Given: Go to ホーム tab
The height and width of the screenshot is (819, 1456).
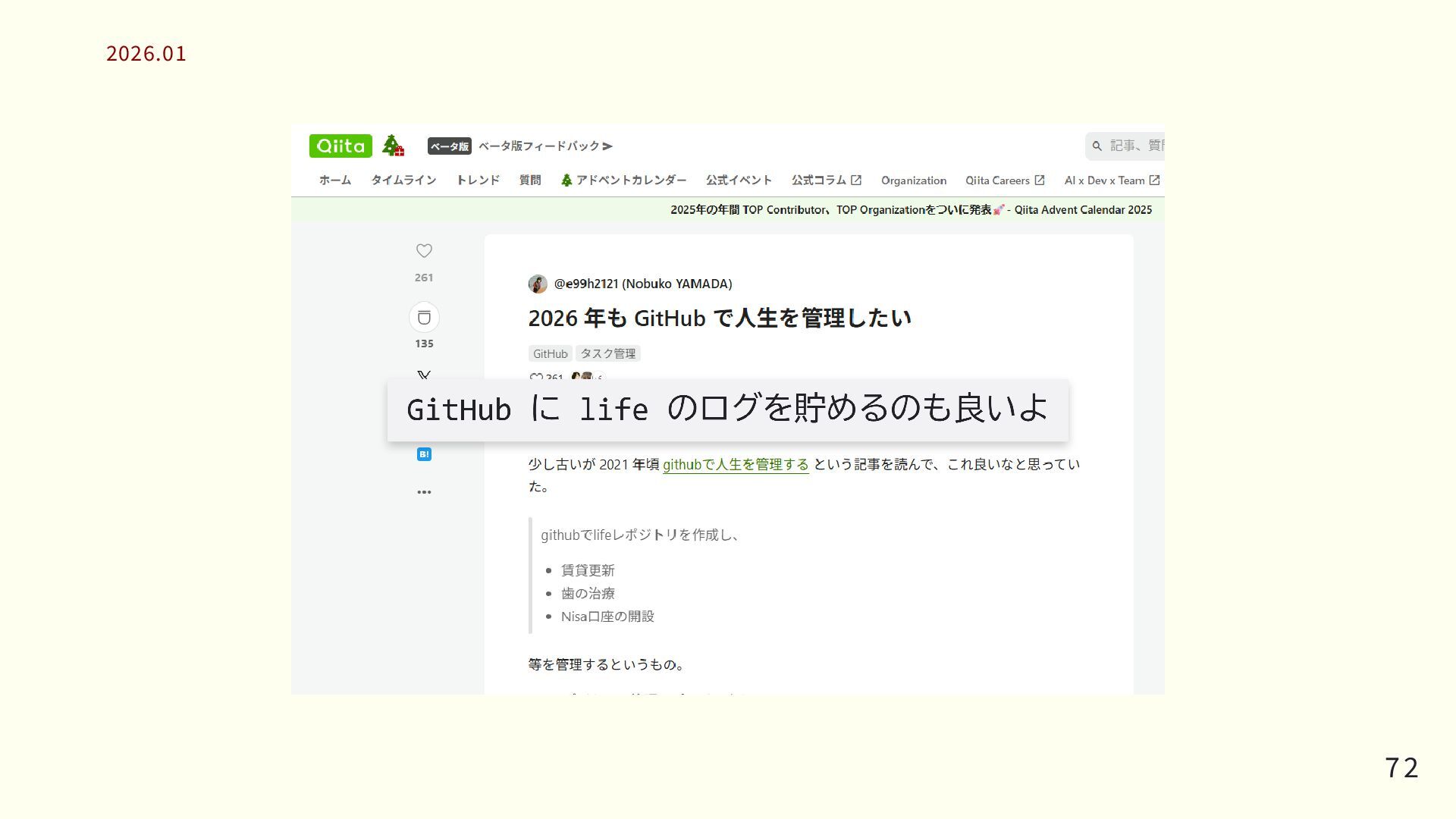Looking at the screenshot, I should tap(334, 180).
